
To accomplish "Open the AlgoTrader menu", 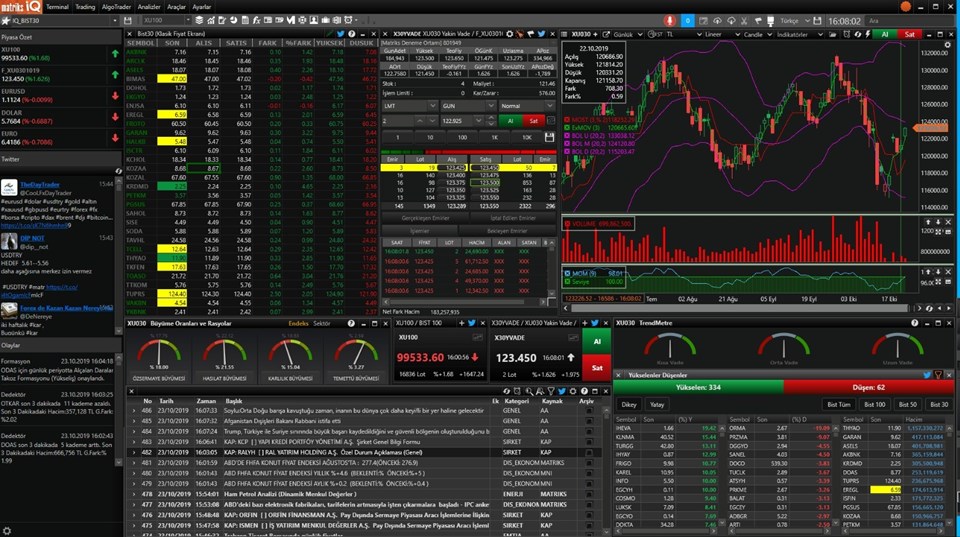I will 117,6.
